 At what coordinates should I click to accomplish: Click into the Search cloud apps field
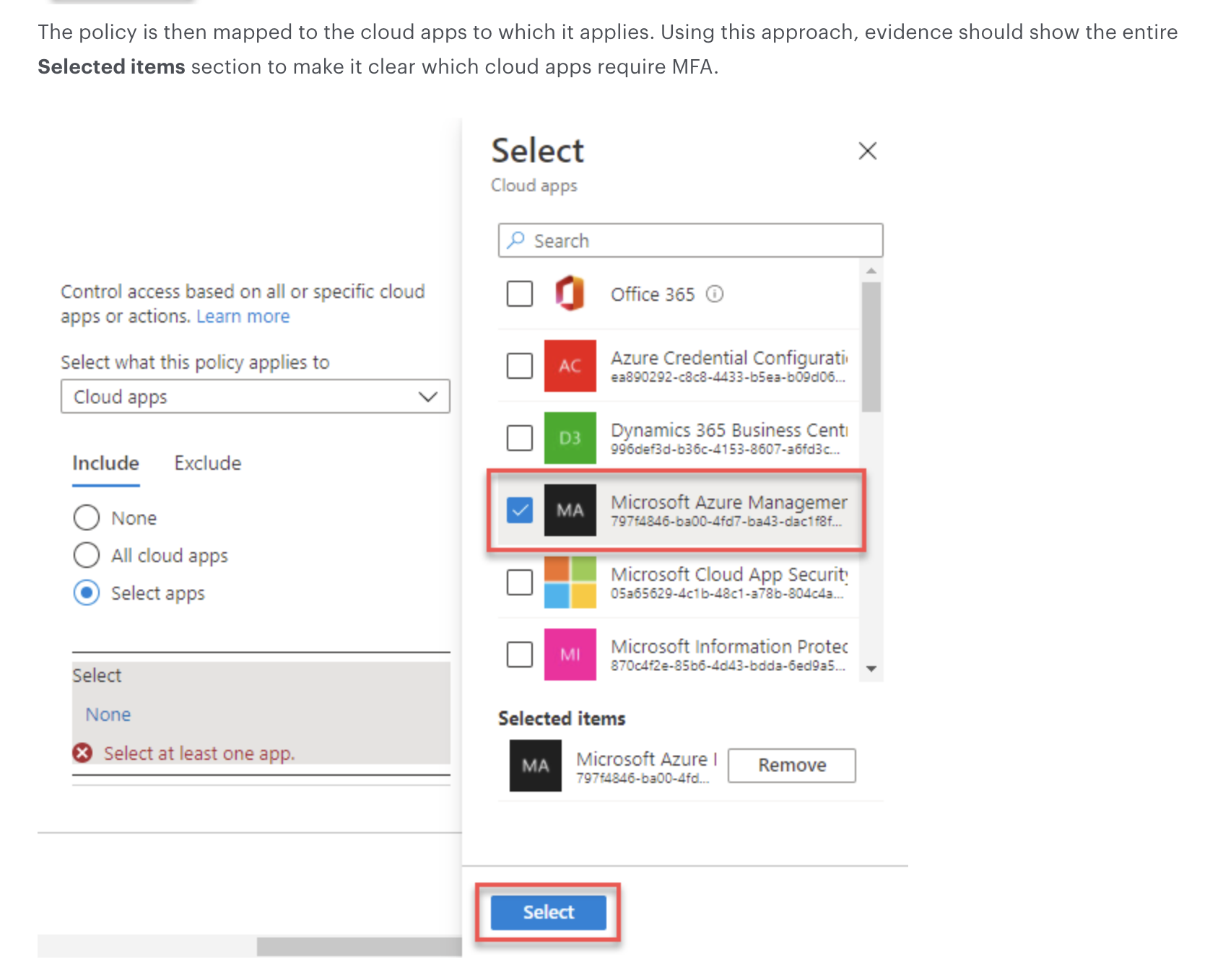pos(690,240)
